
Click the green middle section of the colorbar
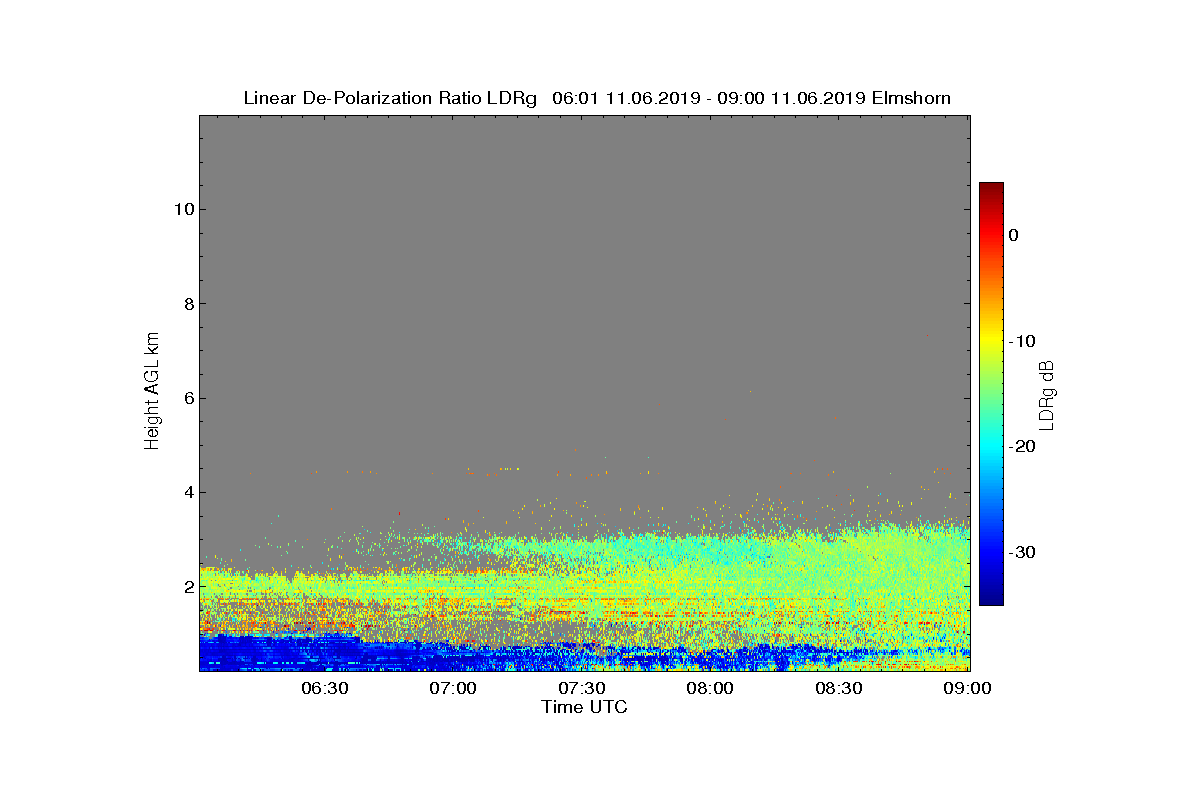pos(991,394)
